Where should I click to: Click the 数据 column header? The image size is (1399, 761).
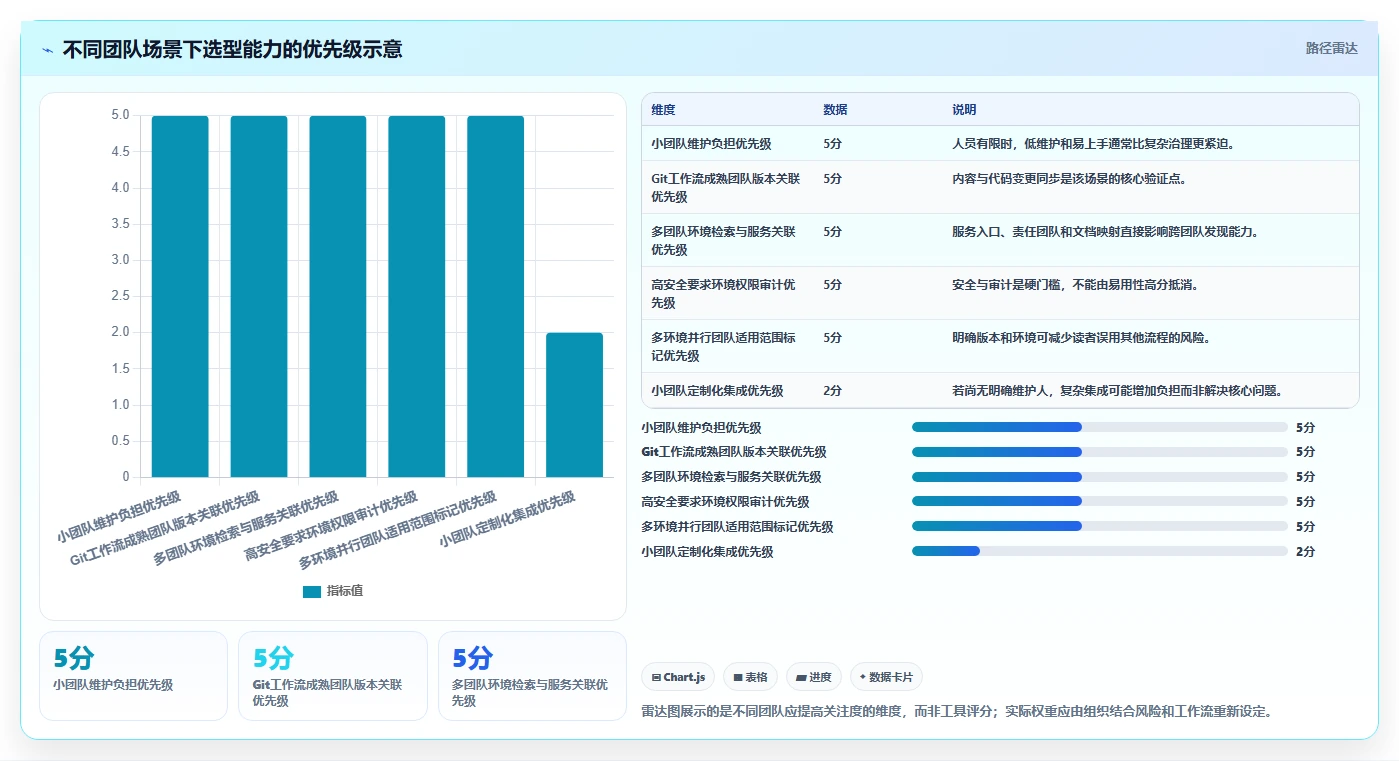coord(835,110)
